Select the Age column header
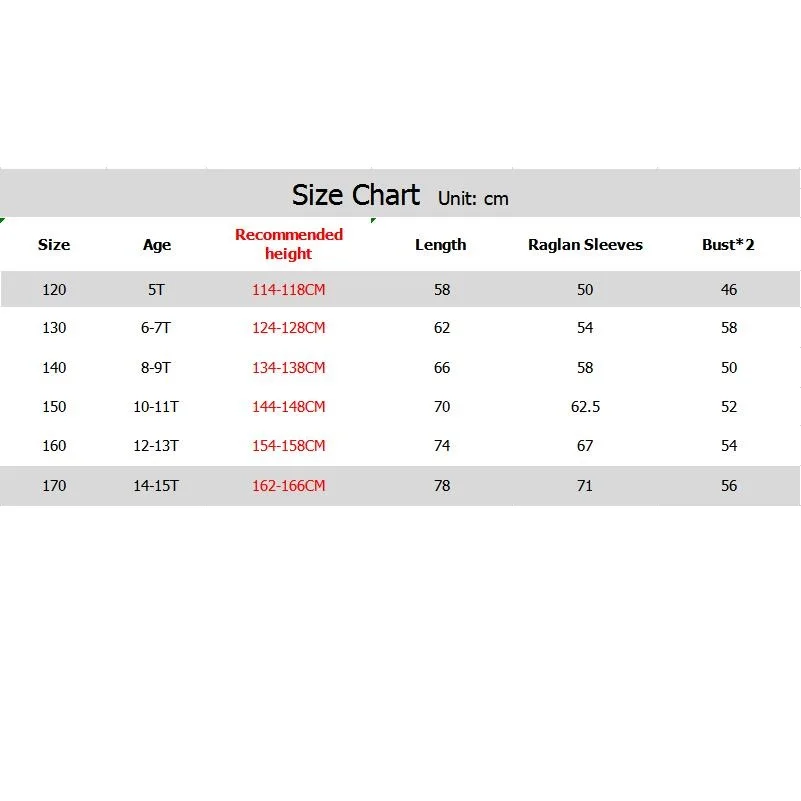This screenshot has width=801, height=801. click(x=157, y=245)
